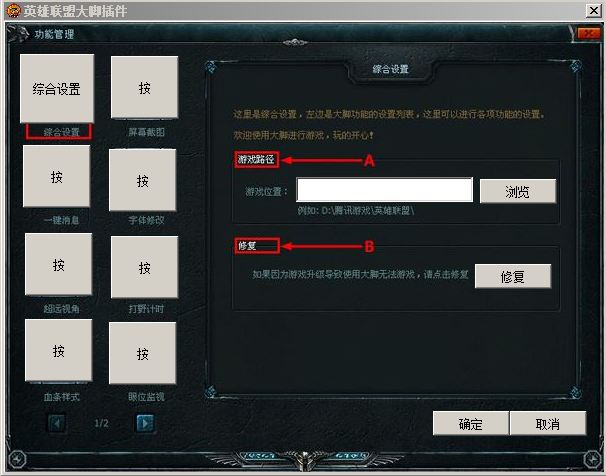Click the 综合设置 header tab
The image size is (606, 476).
(x=390, y=69)
